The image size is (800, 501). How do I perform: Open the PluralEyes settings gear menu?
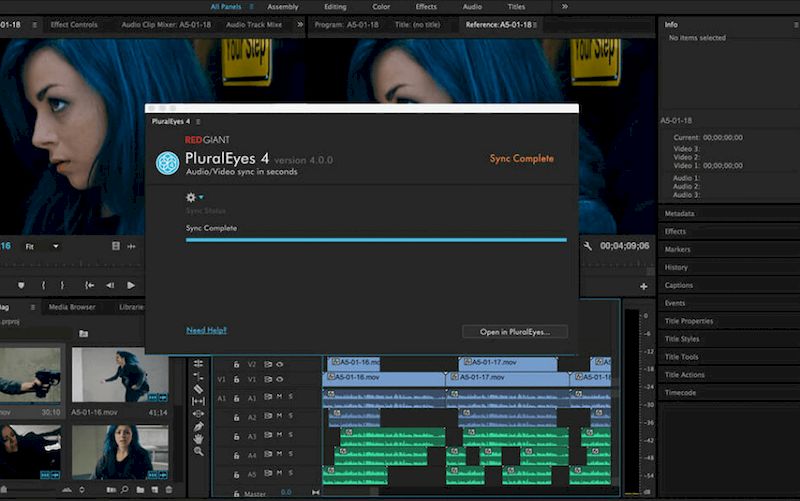(x=194, y=197)
